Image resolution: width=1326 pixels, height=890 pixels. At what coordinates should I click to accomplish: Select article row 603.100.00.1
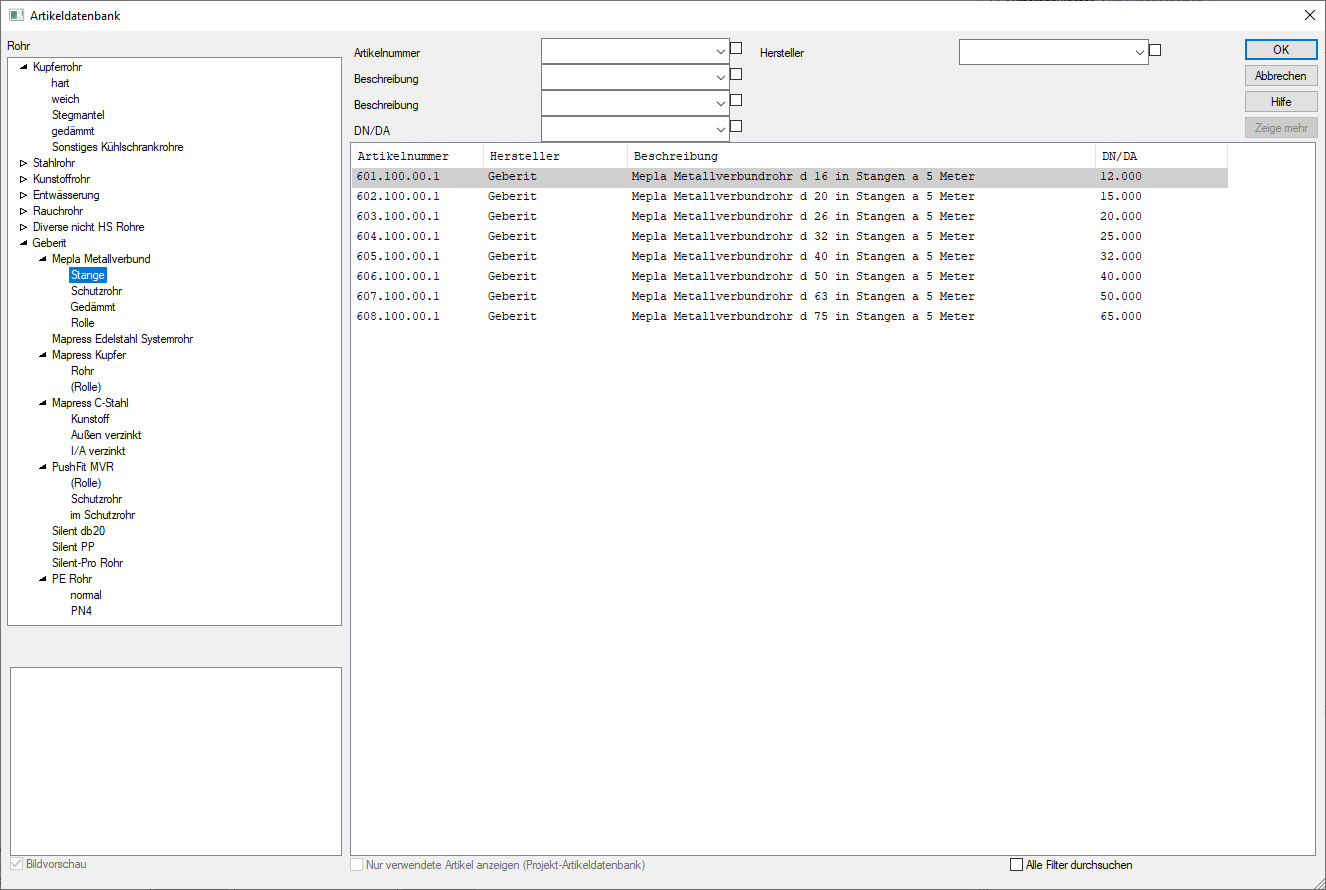(x=790, y=216)
